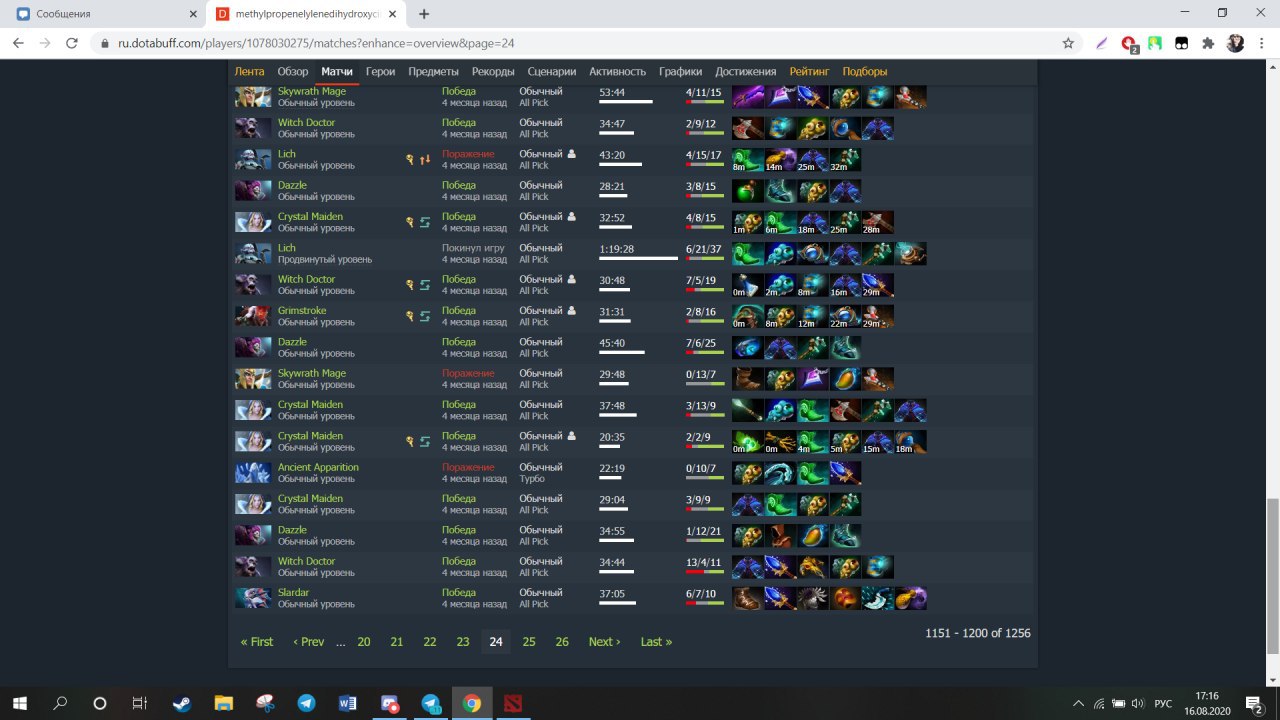Open the Windows Start menu

pyautogui.click(x=19, y=703)
